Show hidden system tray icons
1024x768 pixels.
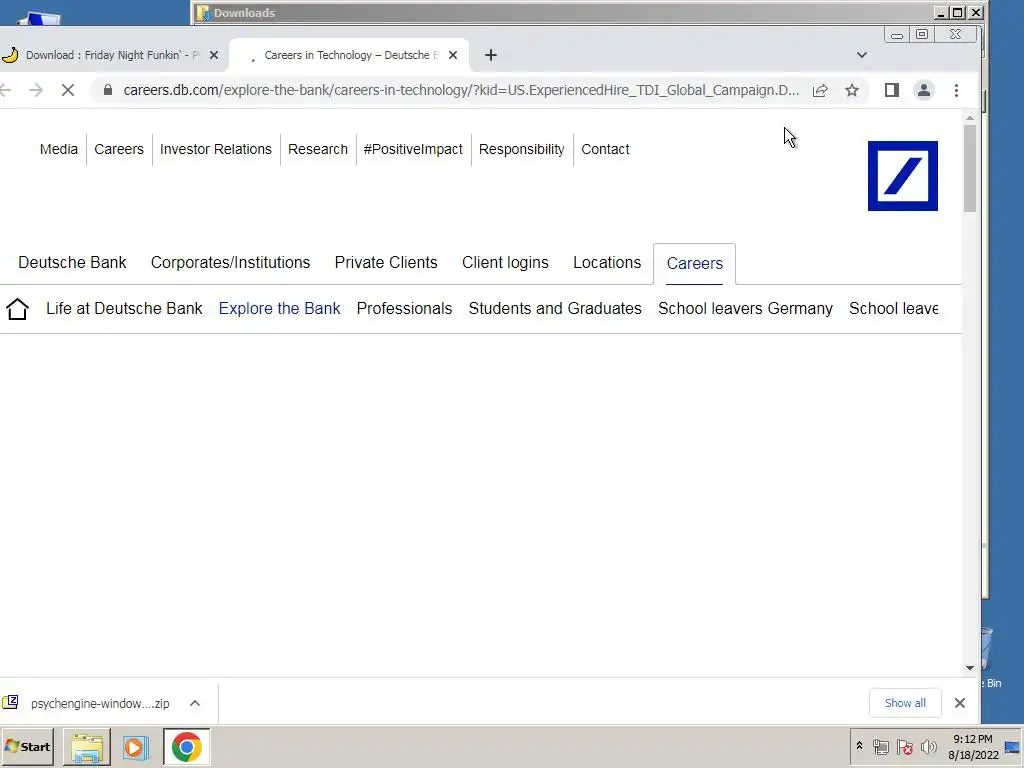(x=859, y=746)
